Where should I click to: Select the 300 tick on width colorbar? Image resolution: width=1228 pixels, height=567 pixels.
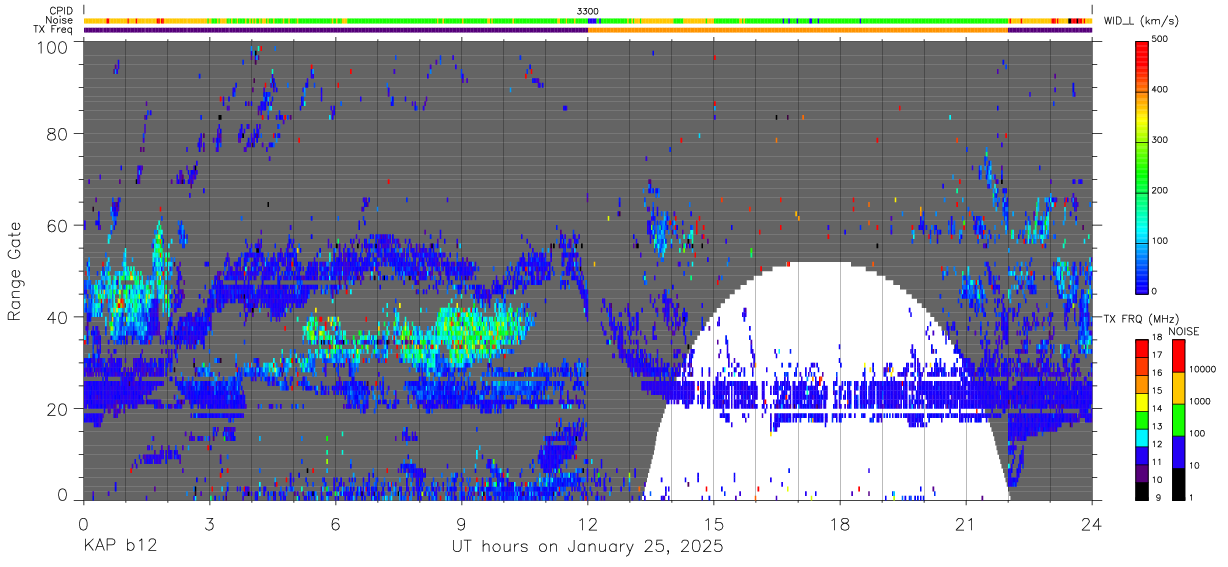(1161, 140)
